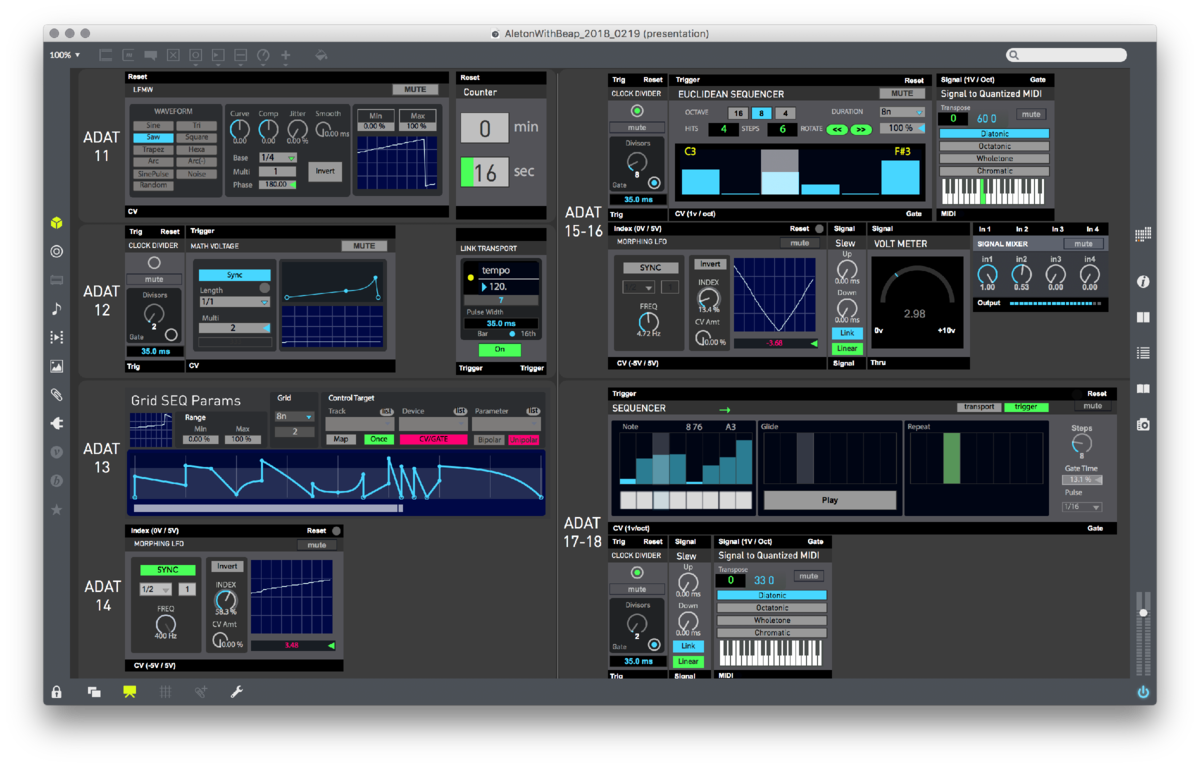
Task: Open the Control Target Parameter dropdown
Action: (x=507, y=425)
